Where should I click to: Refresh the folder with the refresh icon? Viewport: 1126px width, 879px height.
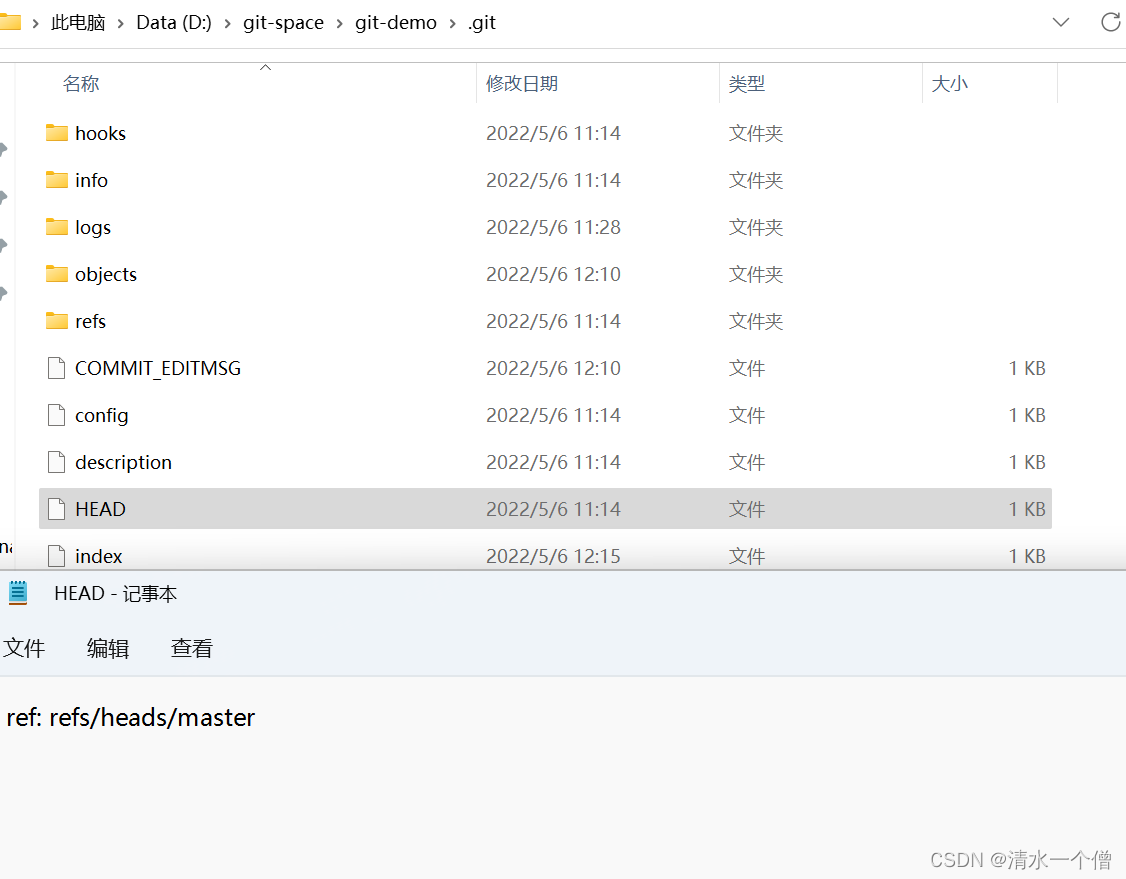pyautogui.click(x=1111, y=22)
